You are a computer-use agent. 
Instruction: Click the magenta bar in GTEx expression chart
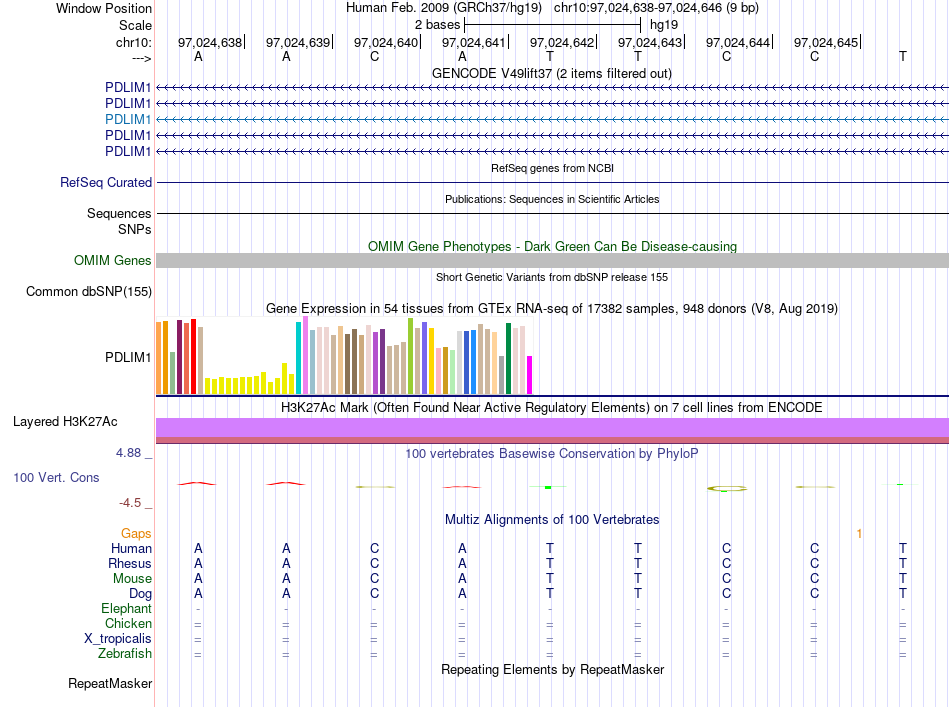[530, 375]
